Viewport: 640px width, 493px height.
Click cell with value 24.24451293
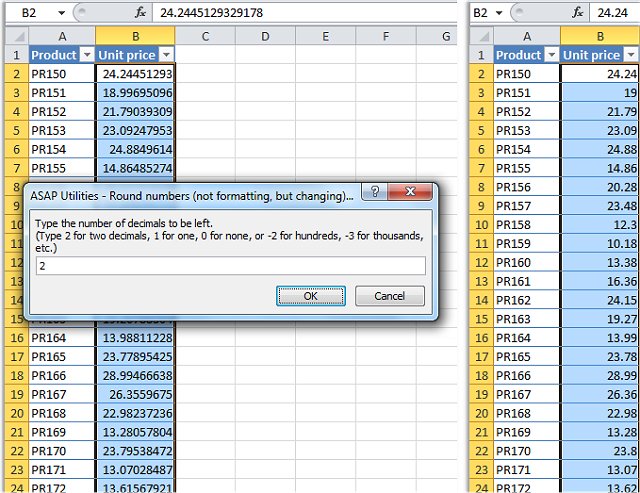coord(135,74)
